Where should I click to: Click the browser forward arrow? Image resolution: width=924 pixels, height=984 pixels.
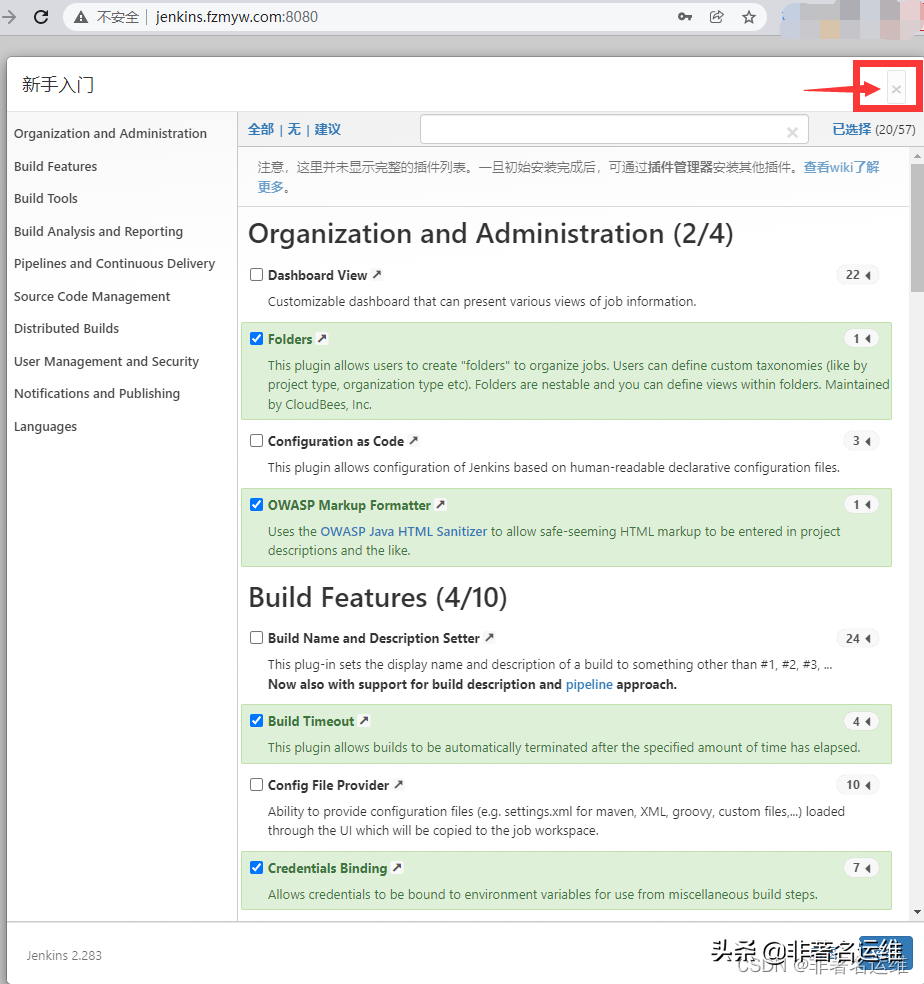pyautogui.click(x=9, y=17)
